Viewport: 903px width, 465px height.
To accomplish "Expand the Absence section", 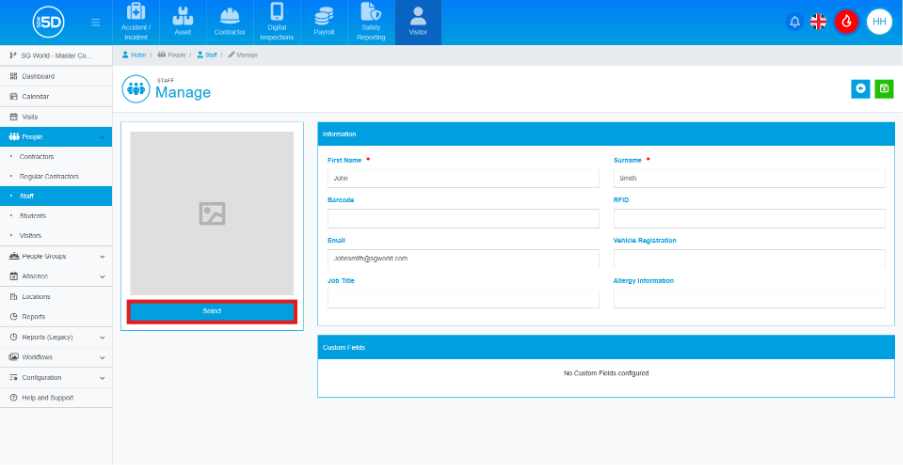I will pyautogui.click(x=56, y=276).
